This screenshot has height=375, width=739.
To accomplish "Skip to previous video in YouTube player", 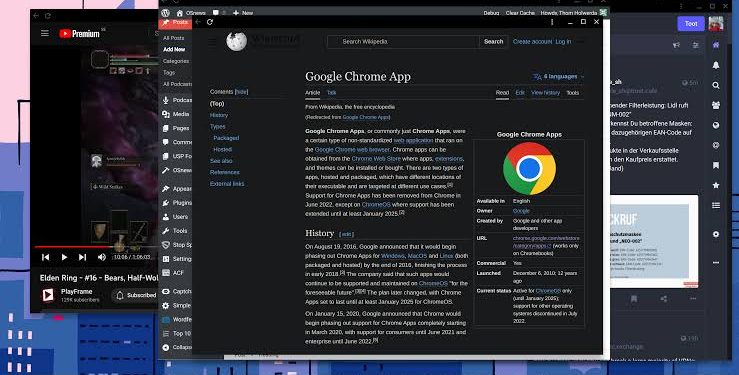I will point(45,257).
